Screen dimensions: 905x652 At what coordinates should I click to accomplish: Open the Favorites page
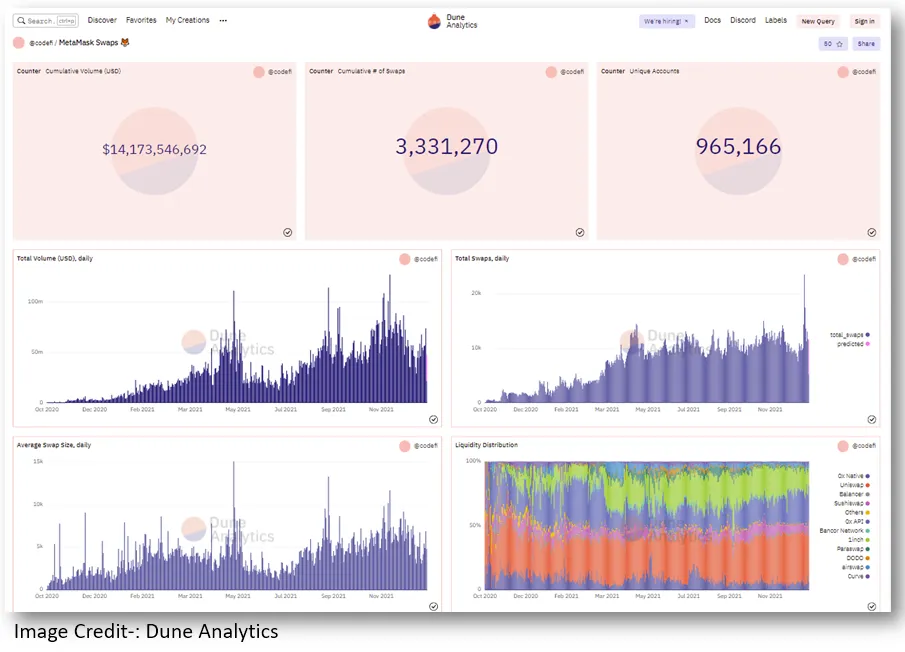[141, 20]
